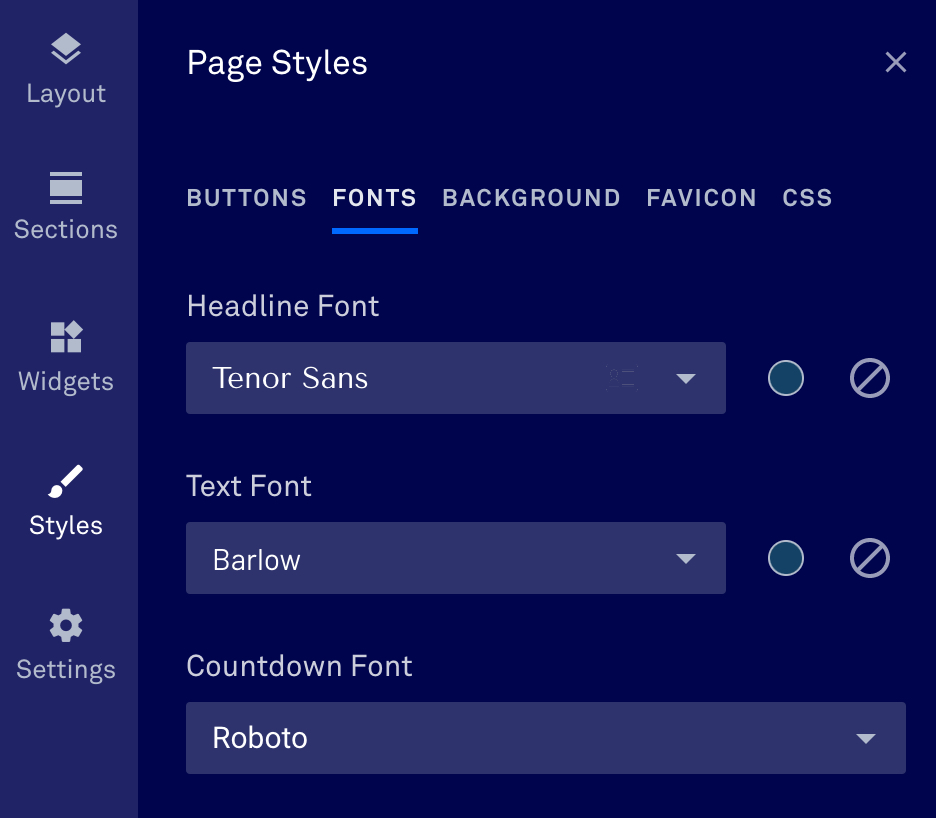The width and height of the screenshot is (936, 818).
Task: Open the Settings panel
Action: coord(66,643)
